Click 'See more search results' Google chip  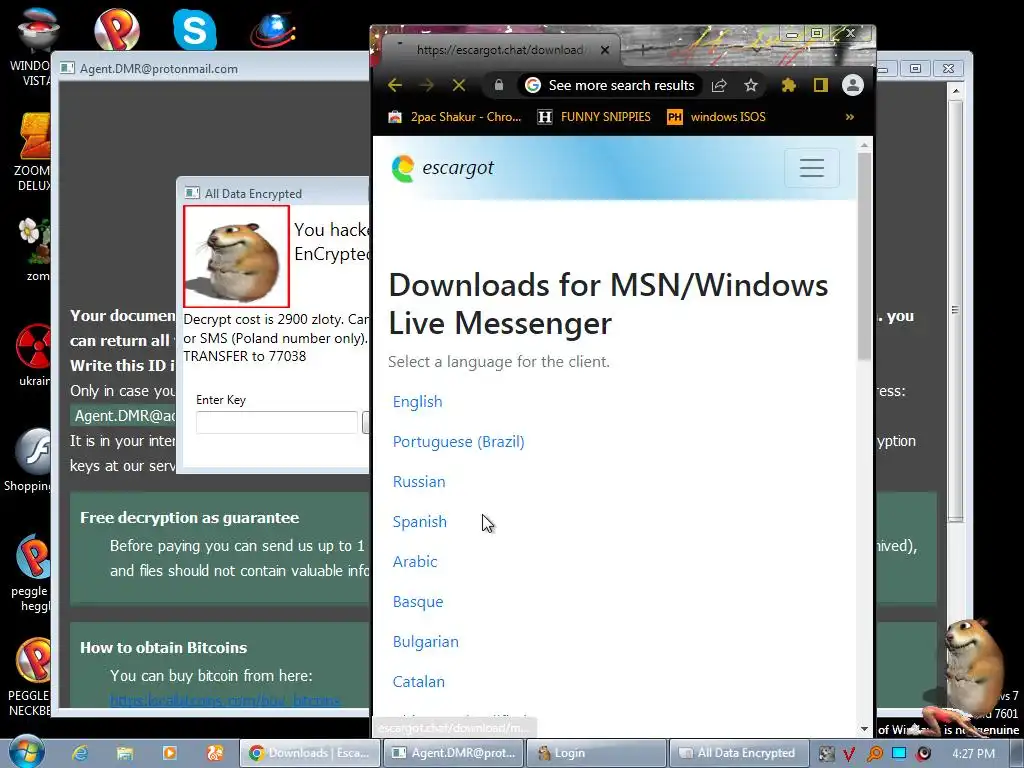coord(611,86)
